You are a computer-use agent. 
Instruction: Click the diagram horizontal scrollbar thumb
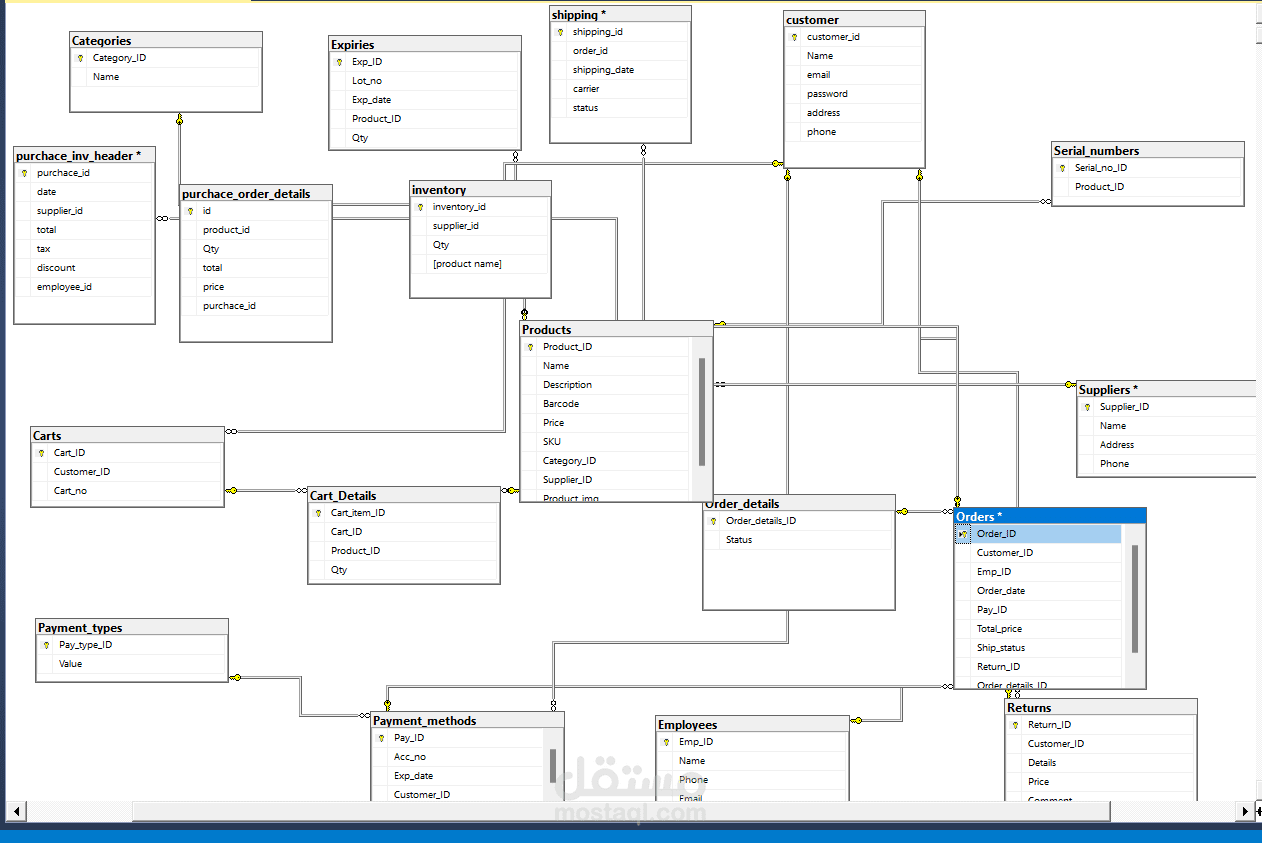(x=621, y=811)
